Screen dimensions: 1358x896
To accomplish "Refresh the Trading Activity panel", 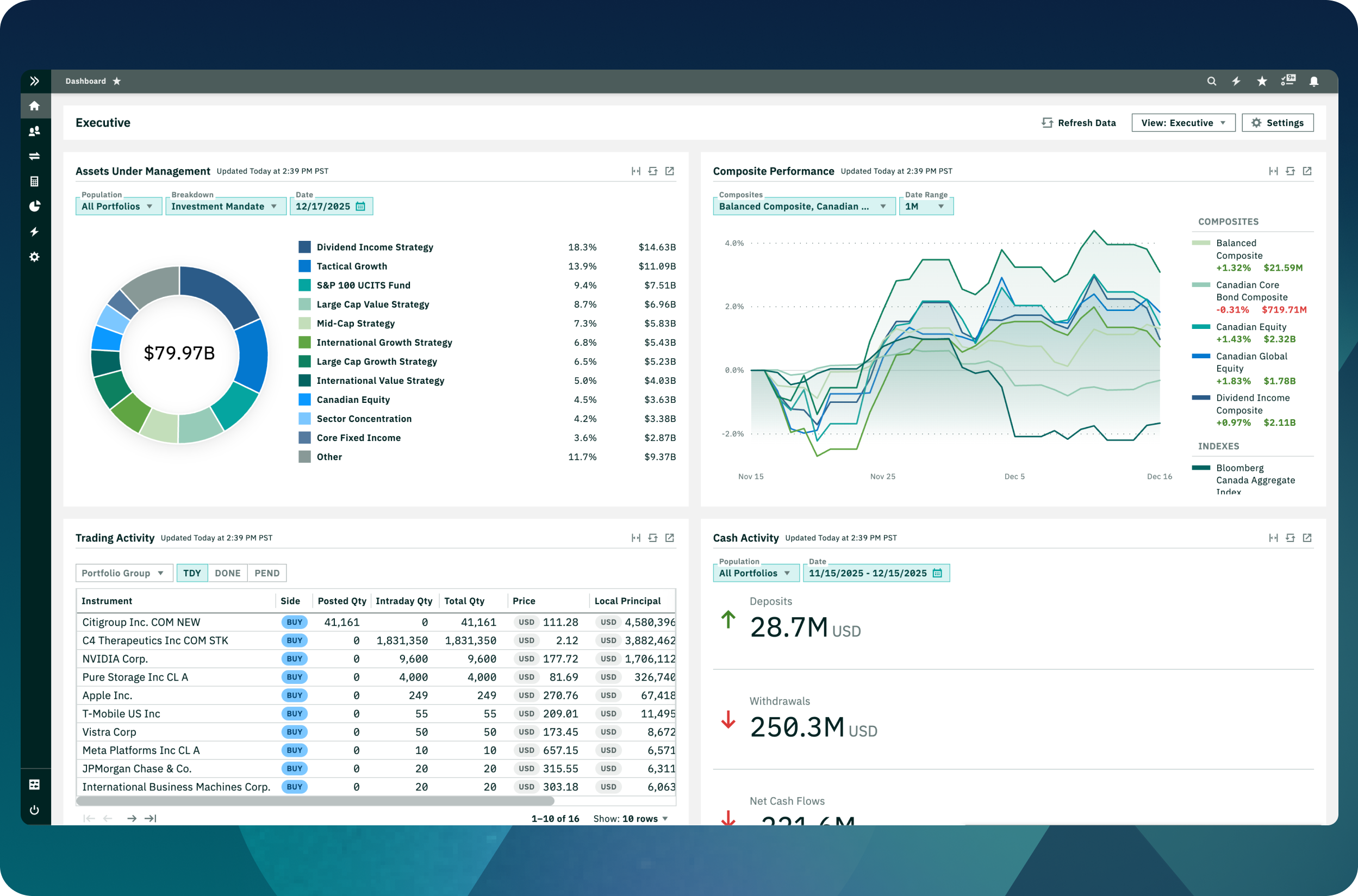I will 652,538.
